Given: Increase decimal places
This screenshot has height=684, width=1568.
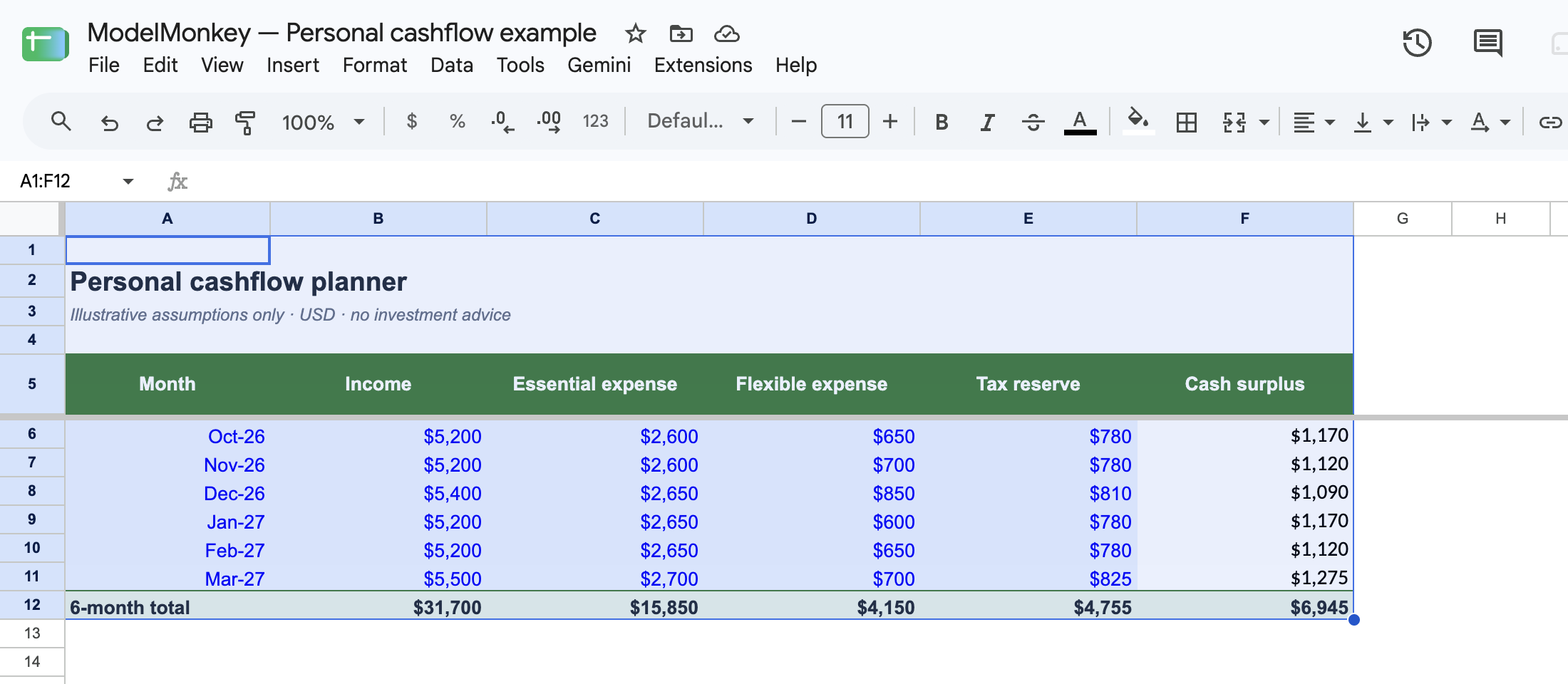Looking at the screenshot, I should 549,122.
